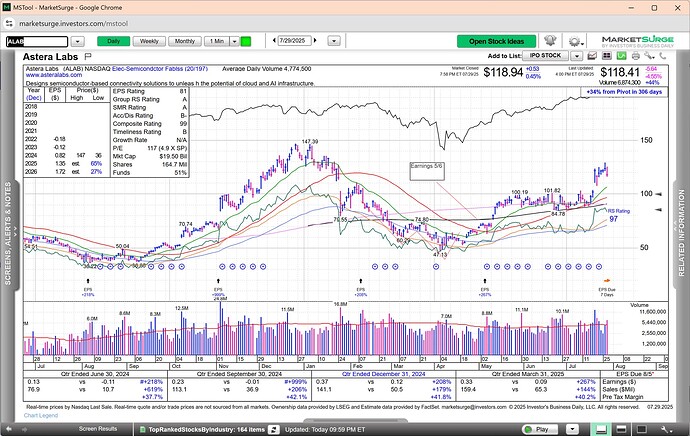Click the forward arrow in bottom bar
This screenshot has height=436, width=690.
24,429
